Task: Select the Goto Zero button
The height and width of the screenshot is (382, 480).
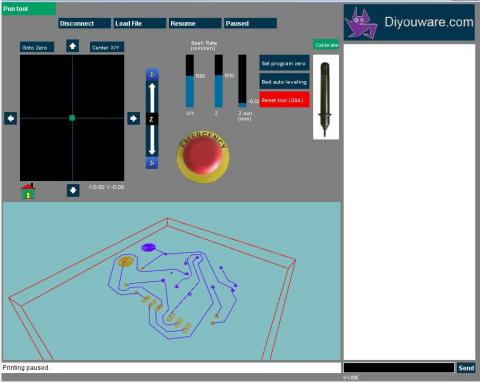Action: click(37, 47)
